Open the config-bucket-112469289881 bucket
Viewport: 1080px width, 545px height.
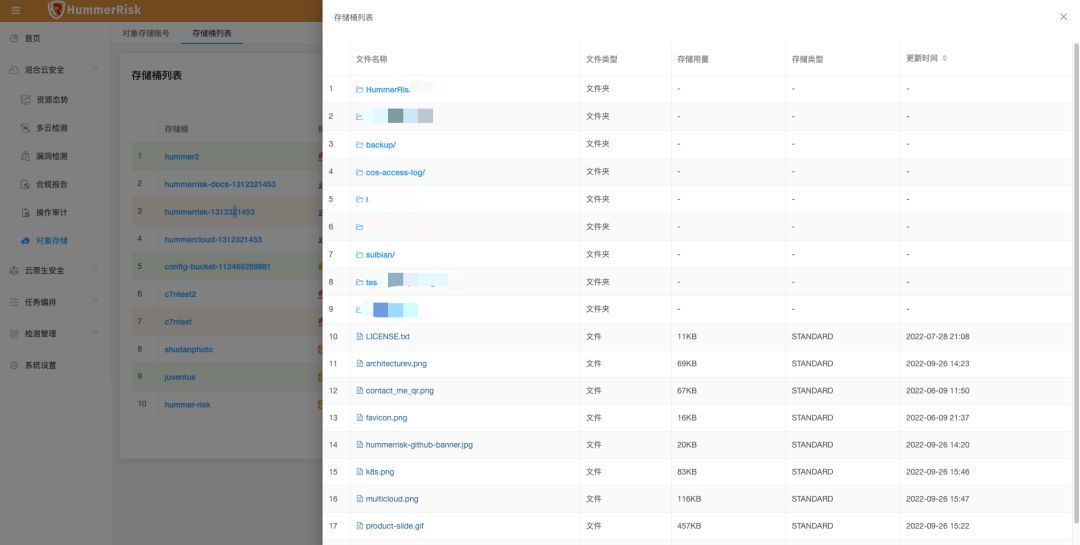point(217,267)
